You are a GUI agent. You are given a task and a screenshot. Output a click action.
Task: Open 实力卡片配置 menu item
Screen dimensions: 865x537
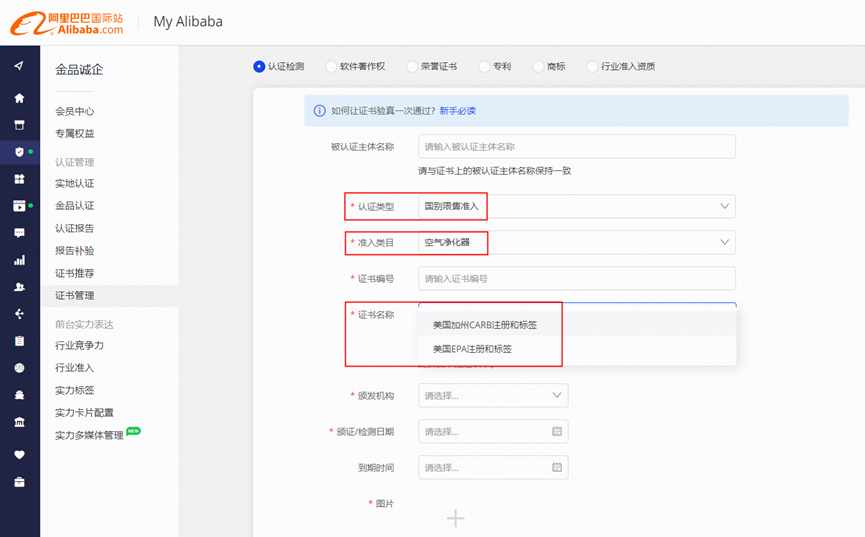pyautogui.click(x=84, y=413)
